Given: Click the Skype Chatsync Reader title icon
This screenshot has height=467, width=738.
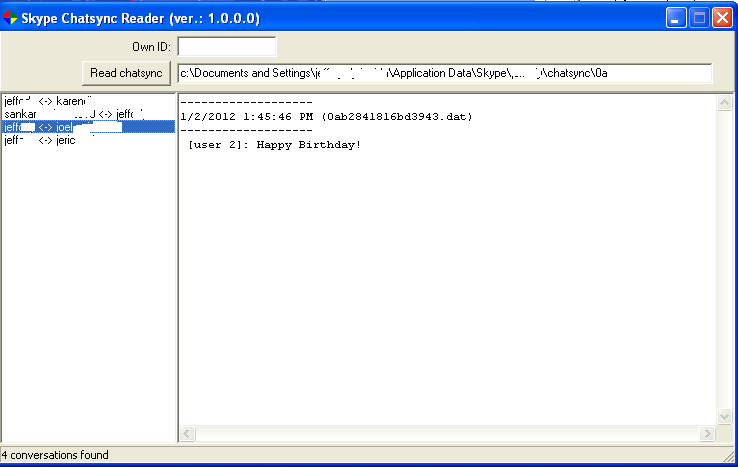Looking at the screenshot, I should coord(10,18).
